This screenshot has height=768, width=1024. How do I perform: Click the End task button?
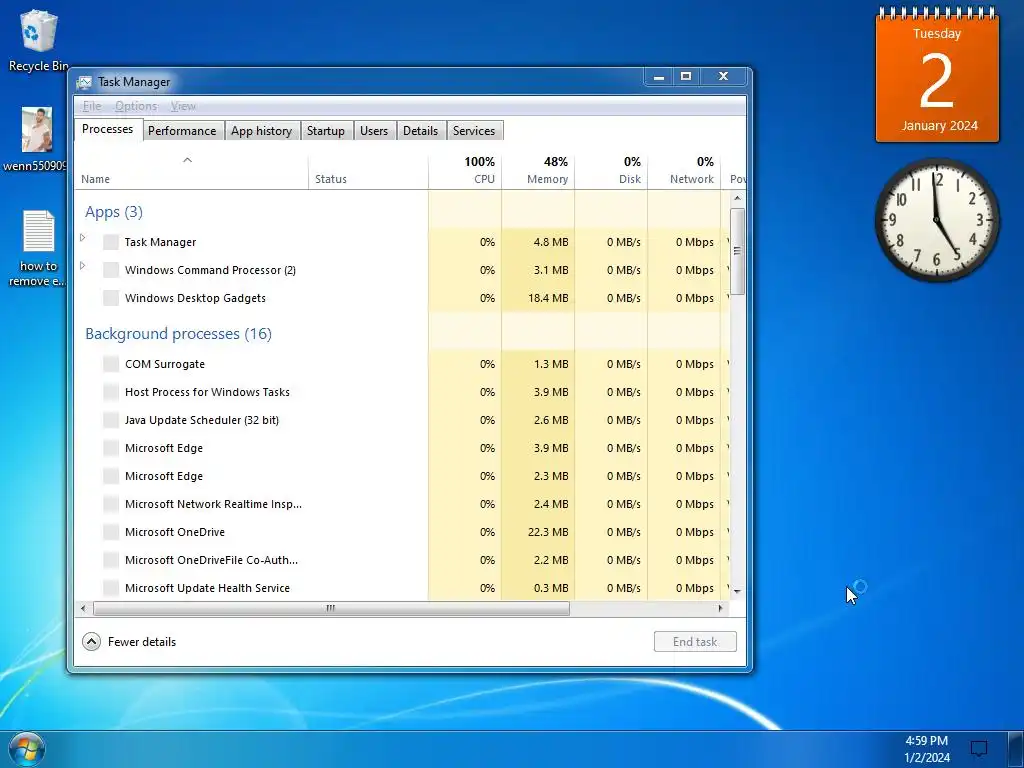(696, 642)
